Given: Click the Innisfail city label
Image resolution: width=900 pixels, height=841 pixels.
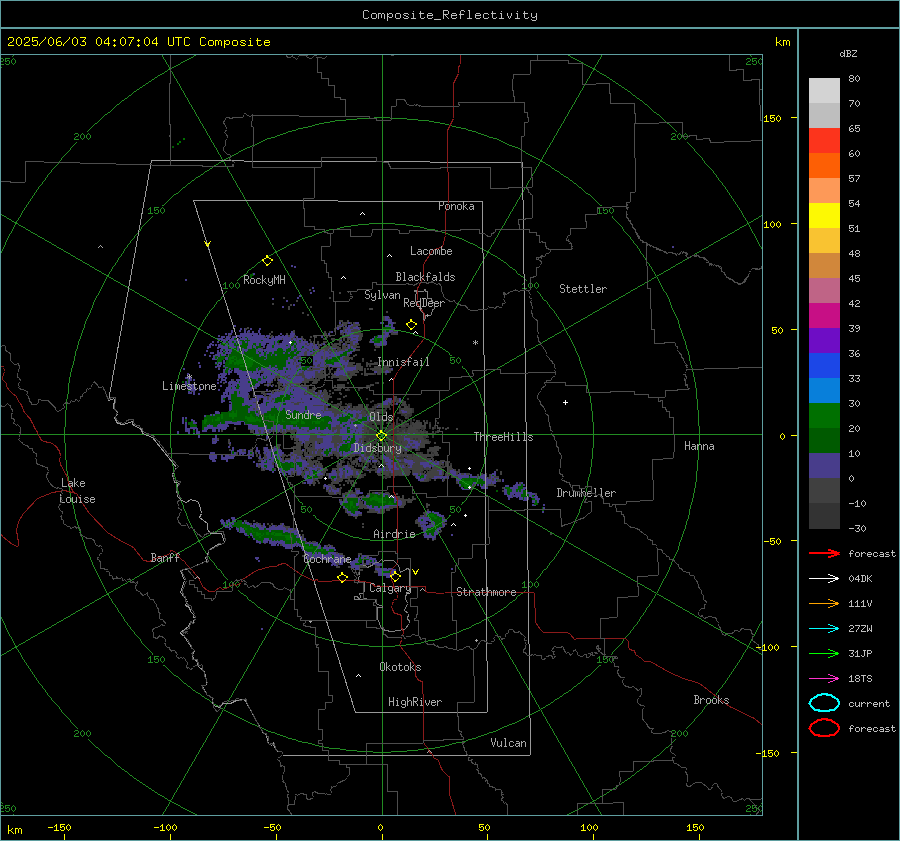Looking at the screenshot, I should tap(403, 362).
